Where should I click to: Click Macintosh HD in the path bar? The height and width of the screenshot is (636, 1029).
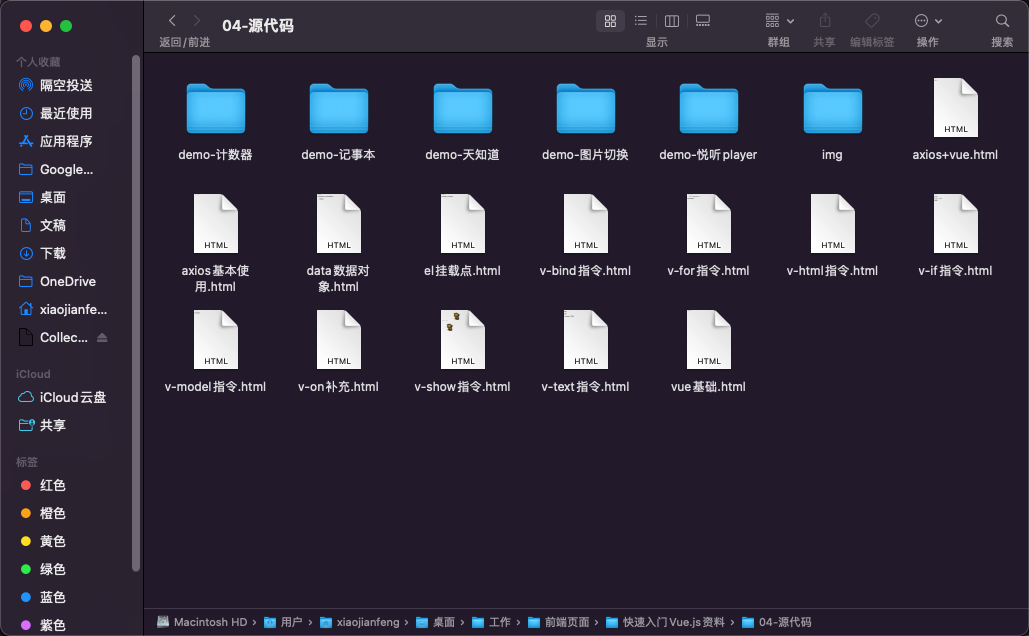click(x=203, y=622)
